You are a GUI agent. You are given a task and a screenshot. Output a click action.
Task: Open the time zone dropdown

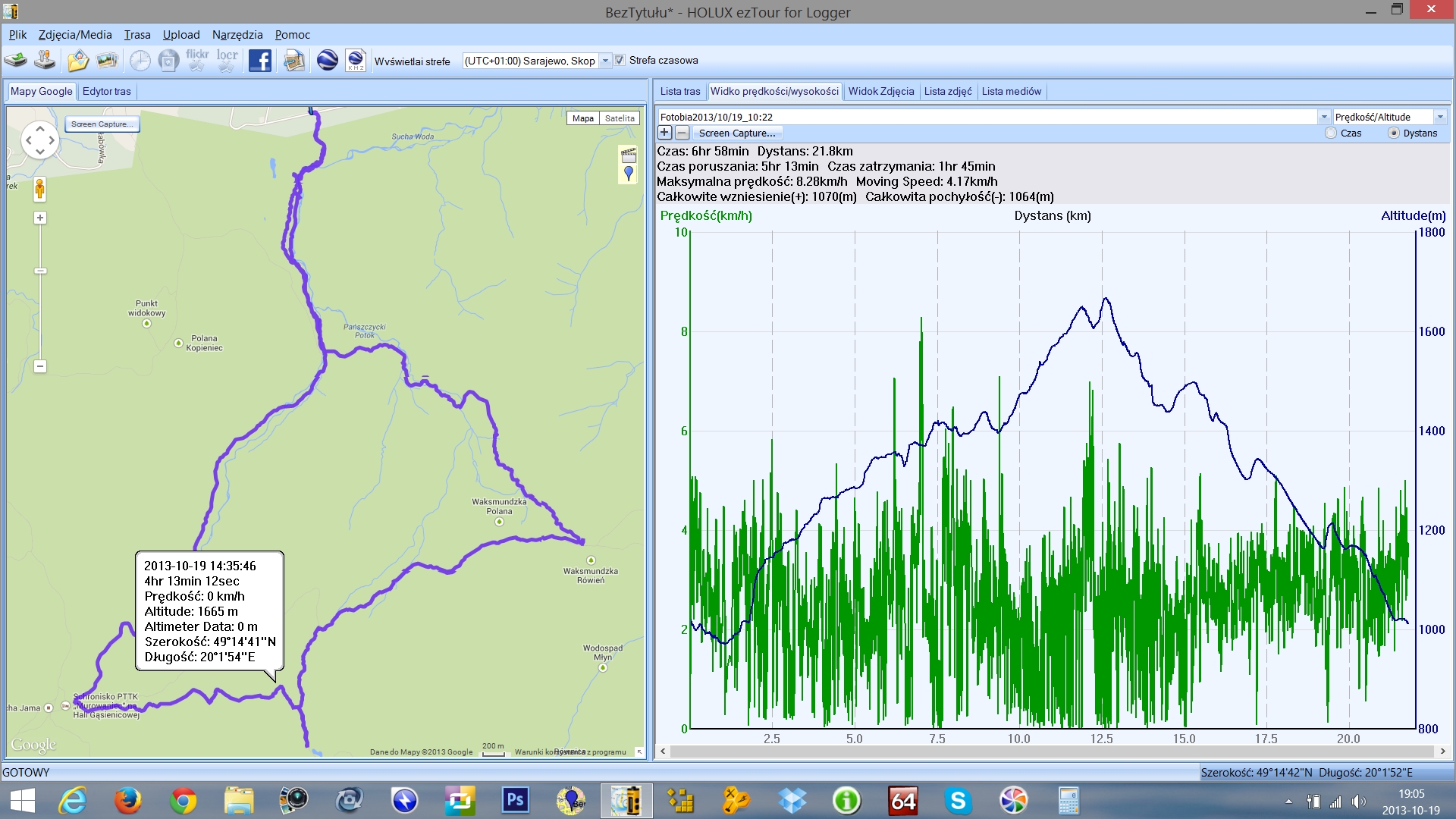click(605, 61)
